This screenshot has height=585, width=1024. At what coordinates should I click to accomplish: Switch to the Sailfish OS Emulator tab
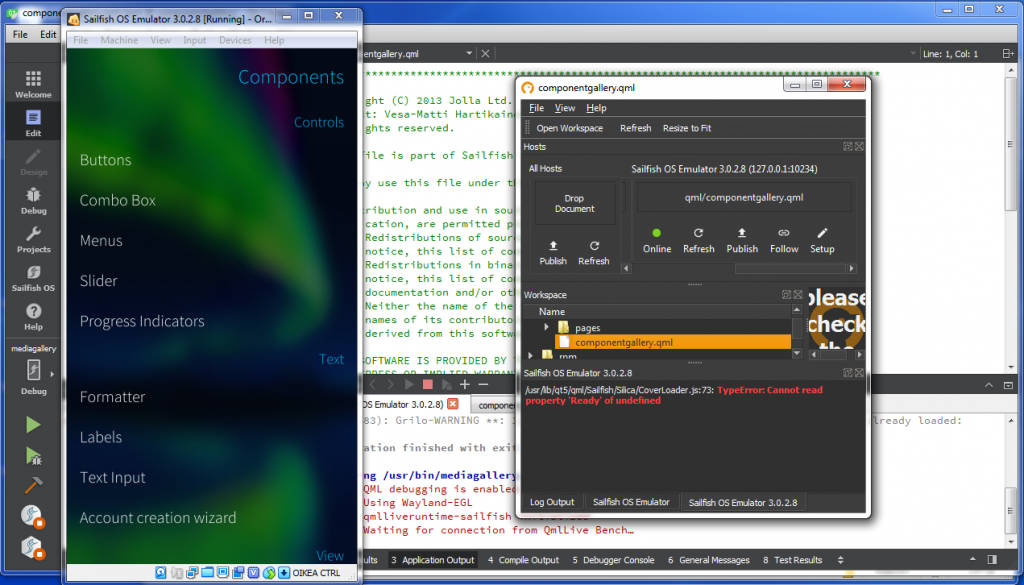pos(631,502)
